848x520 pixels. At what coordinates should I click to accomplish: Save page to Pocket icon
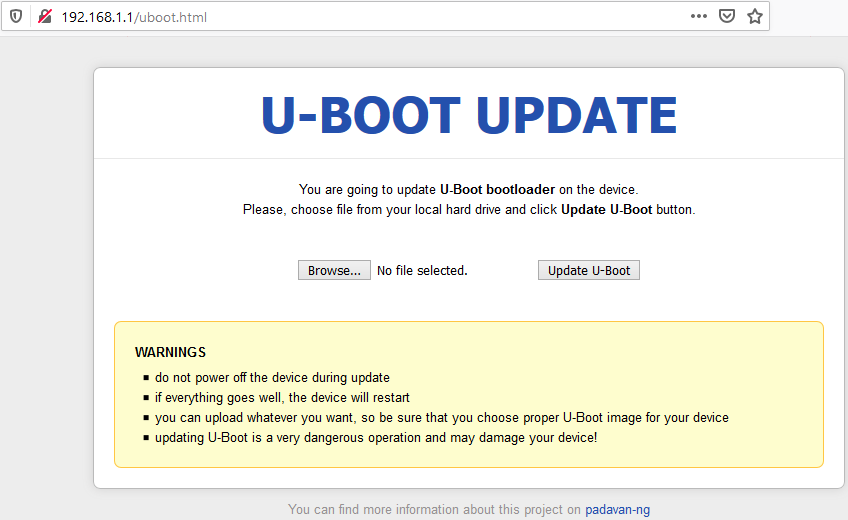point(727,16)
